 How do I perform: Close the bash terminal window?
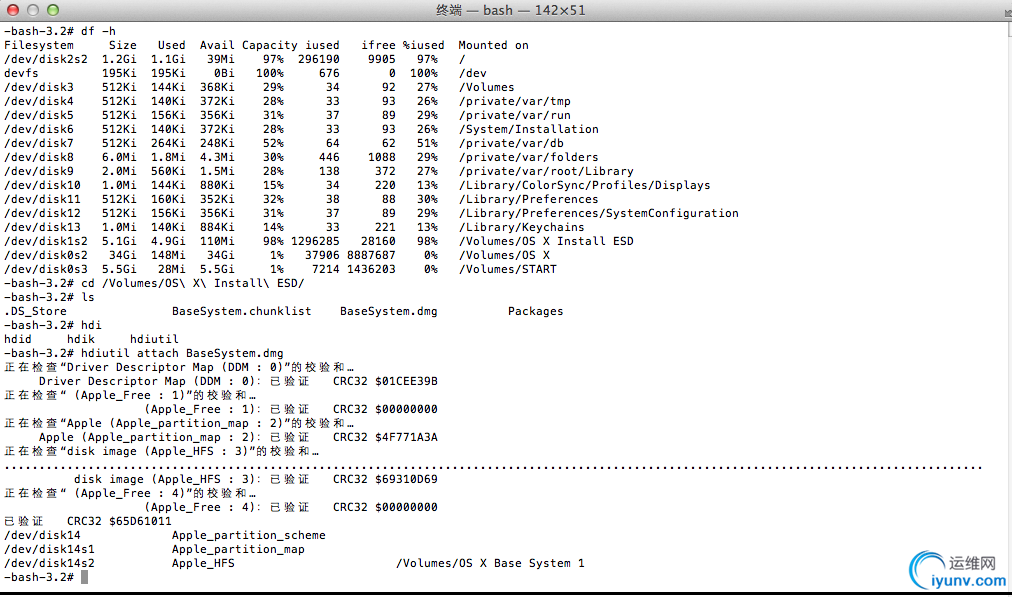(x=13, y=10)
